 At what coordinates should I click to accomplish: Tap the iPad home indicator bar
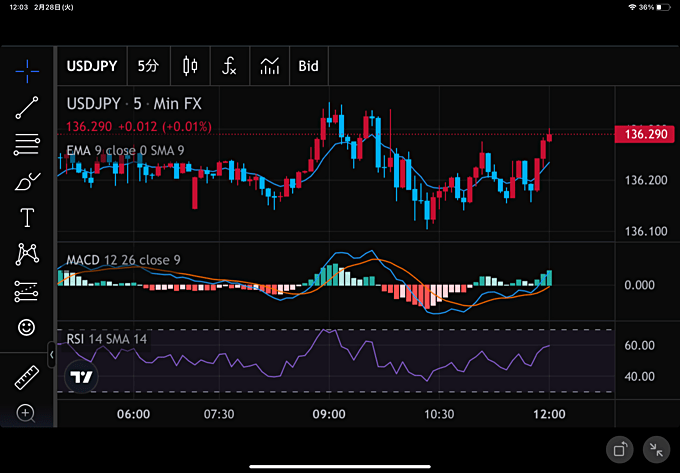(x=340, y=466)
